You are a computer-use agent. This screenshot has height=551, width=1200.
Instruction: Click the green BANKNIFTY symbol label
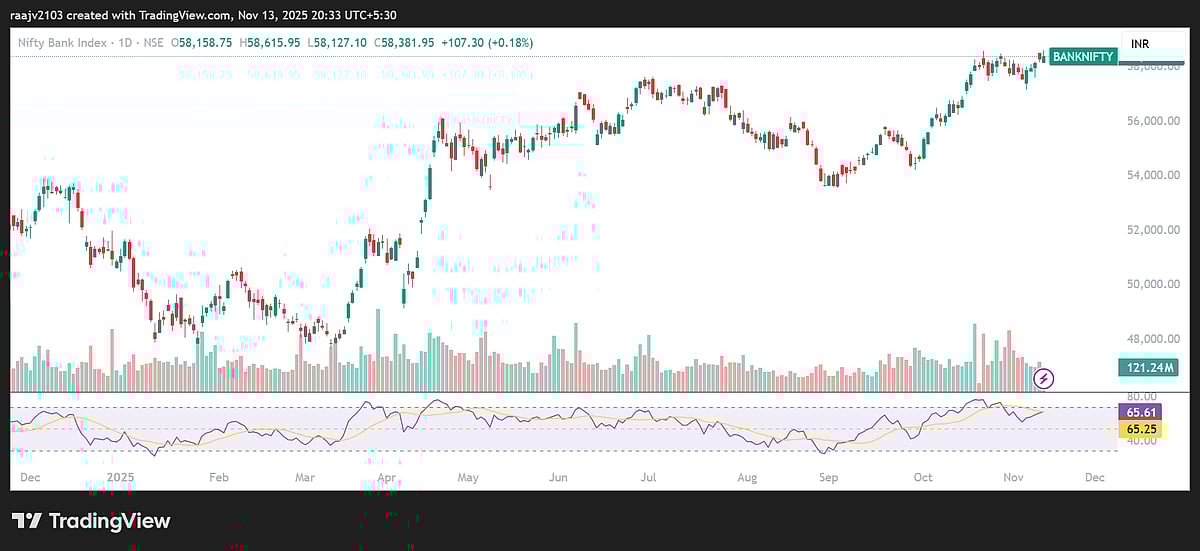coord(1082,57)
